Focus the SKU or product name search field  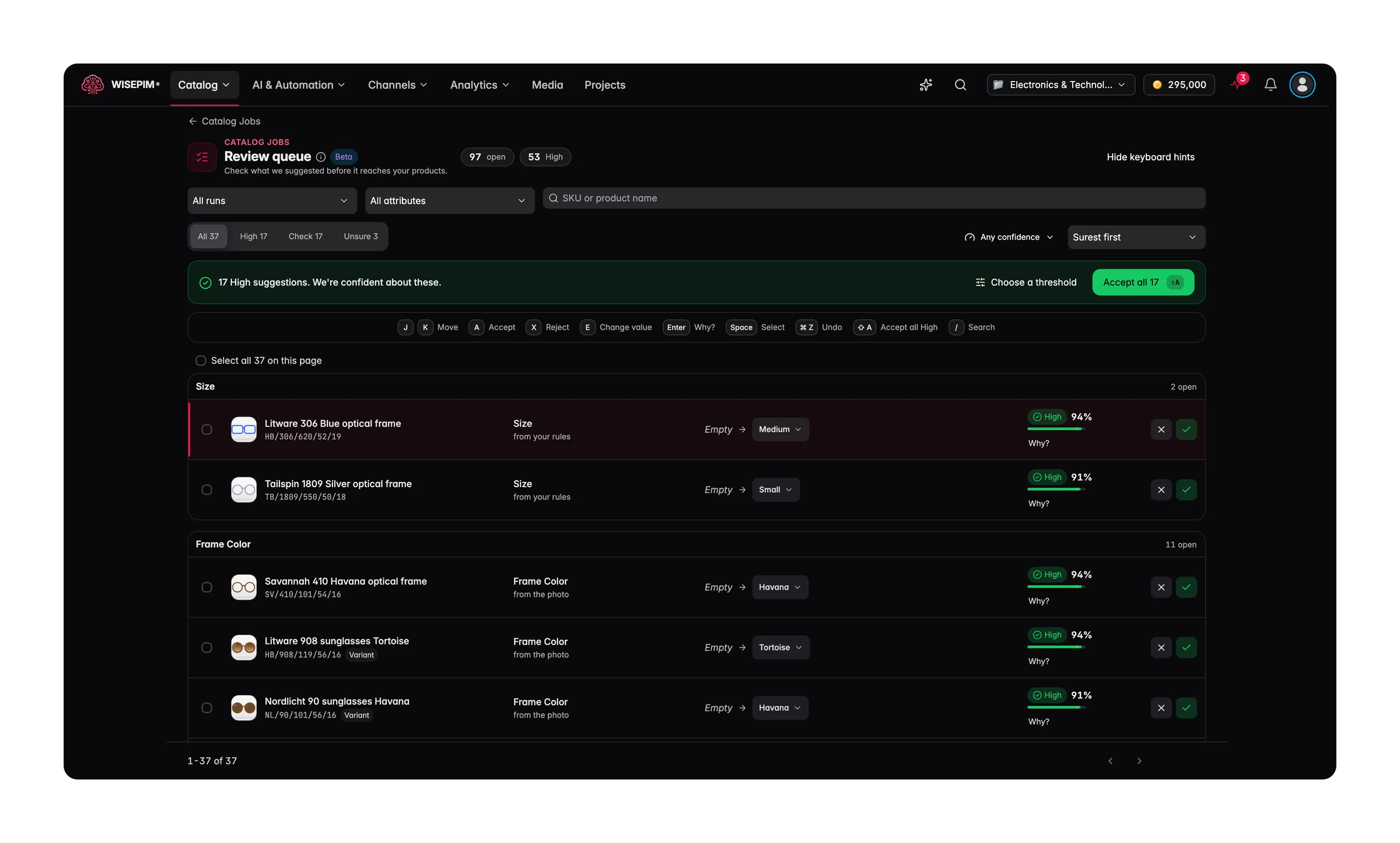[874, 198]
